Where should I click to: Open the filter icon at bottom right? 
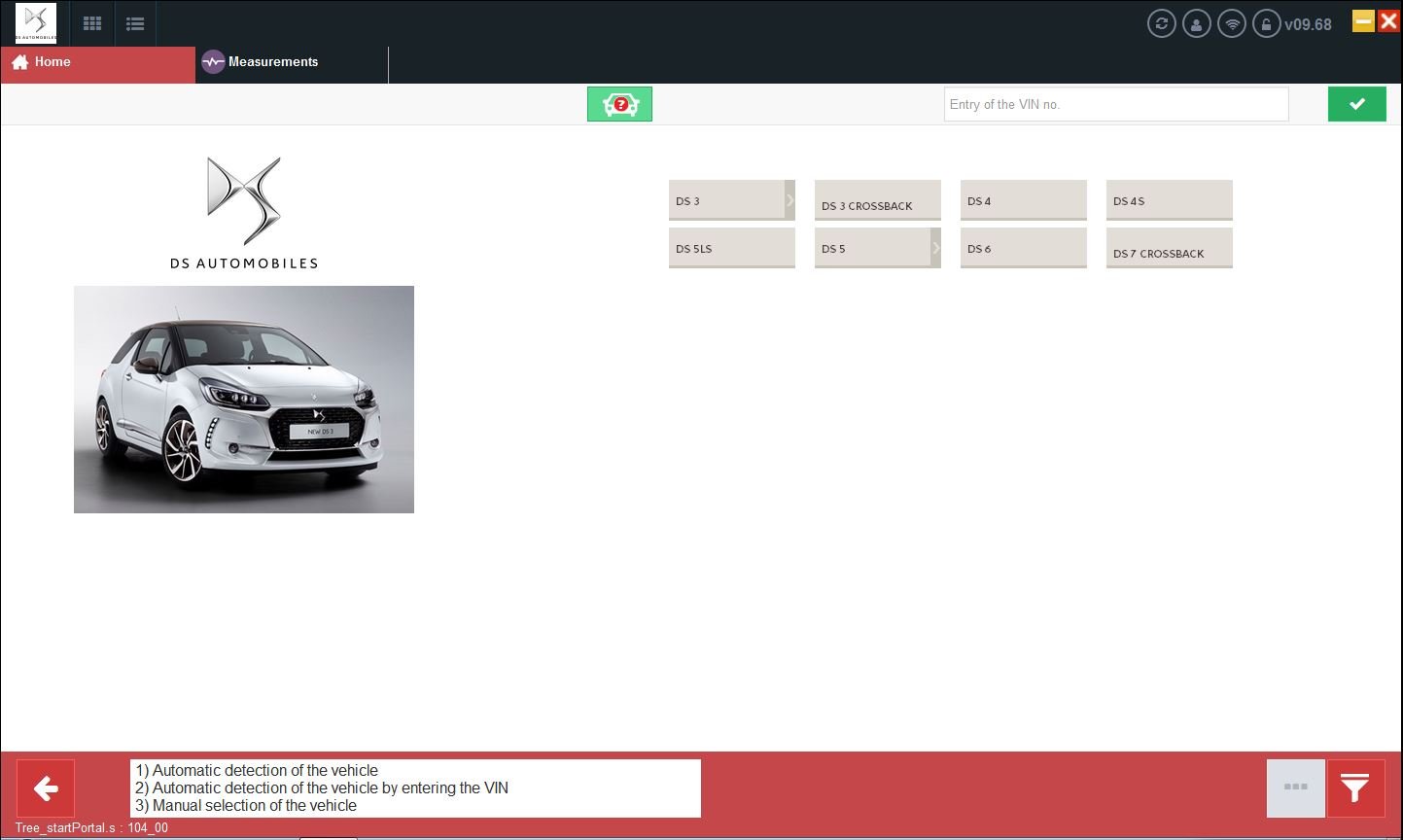click(1354, 787)
